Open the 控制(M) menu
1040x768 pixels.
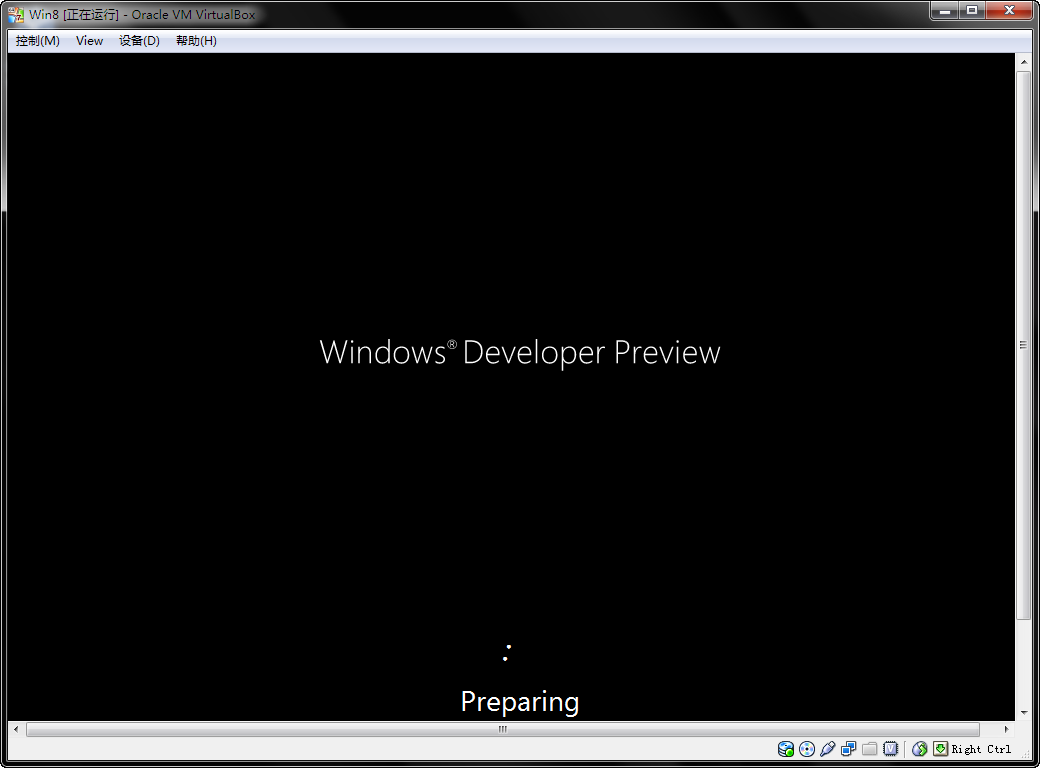38,40
